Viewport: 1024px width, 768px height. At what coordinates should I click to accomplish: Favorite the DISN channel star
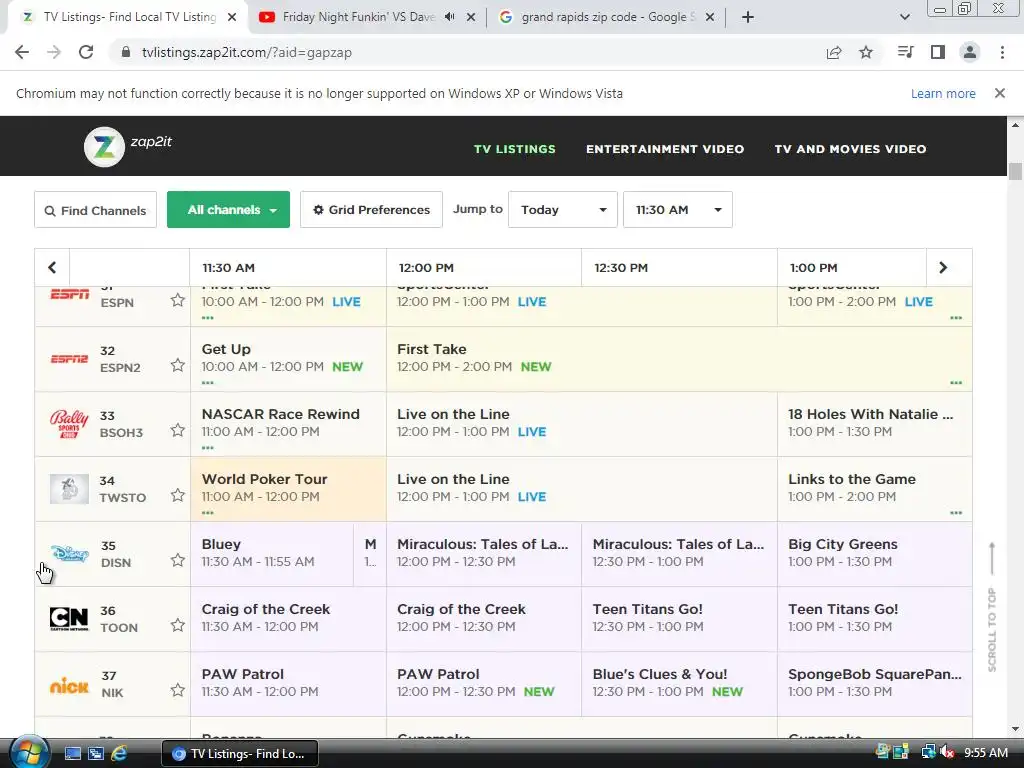pos(178,560)
